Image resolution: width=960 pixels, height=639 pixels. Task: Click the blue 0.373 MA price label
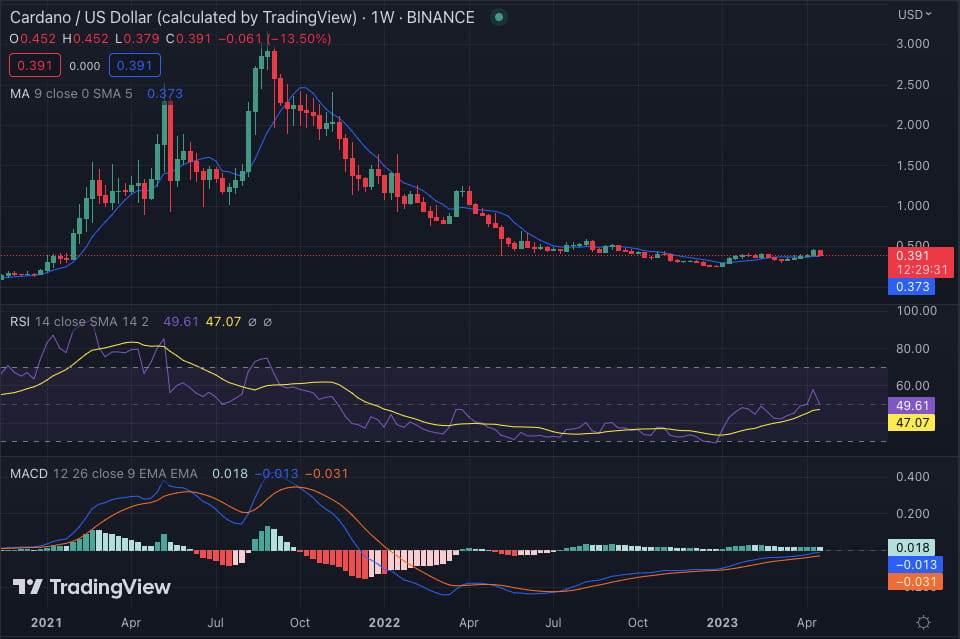[912, 286]
